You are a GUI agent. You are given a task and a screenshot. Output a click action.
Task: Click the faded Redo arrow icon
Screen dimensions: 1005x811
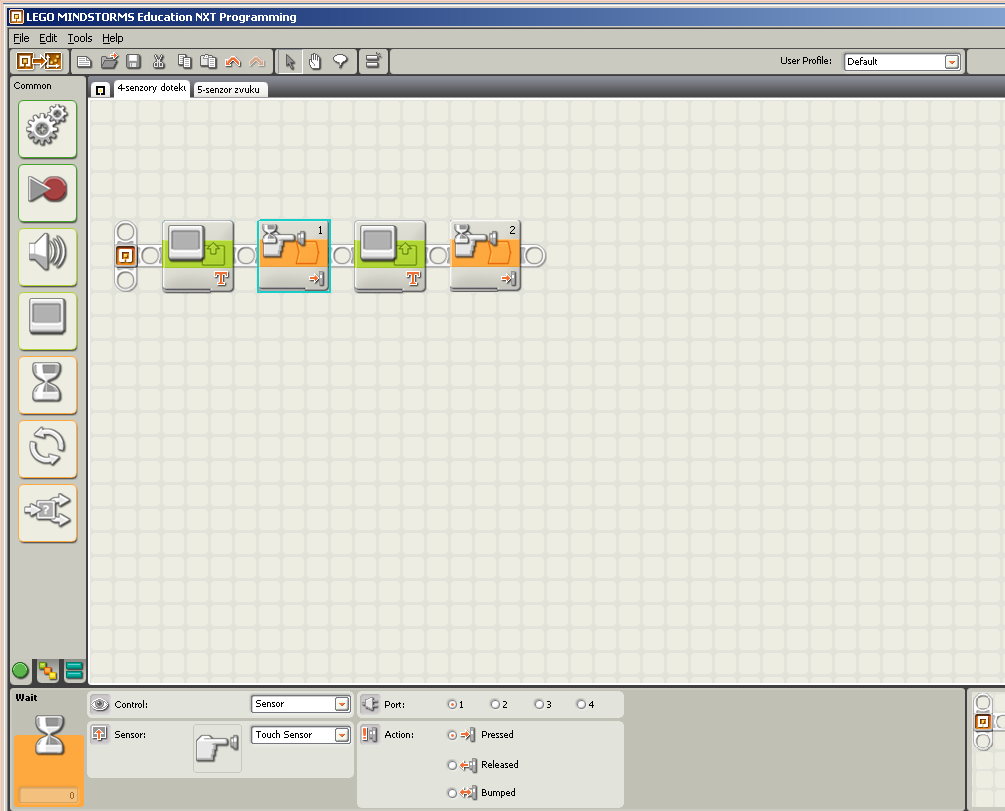coord(256,62)
